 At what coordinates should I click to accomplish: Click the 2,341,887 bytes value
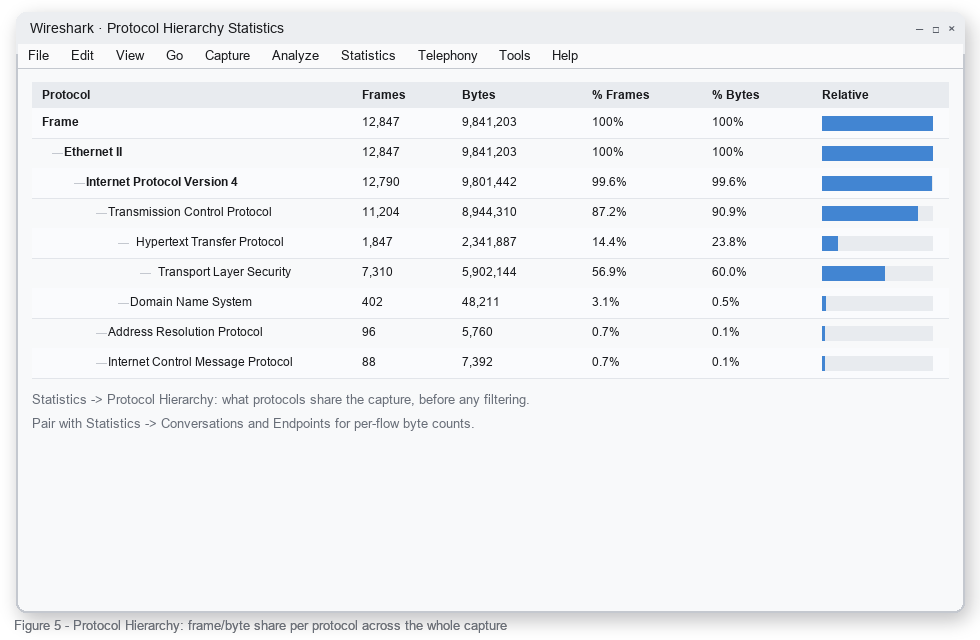click(x=489, y=242)
